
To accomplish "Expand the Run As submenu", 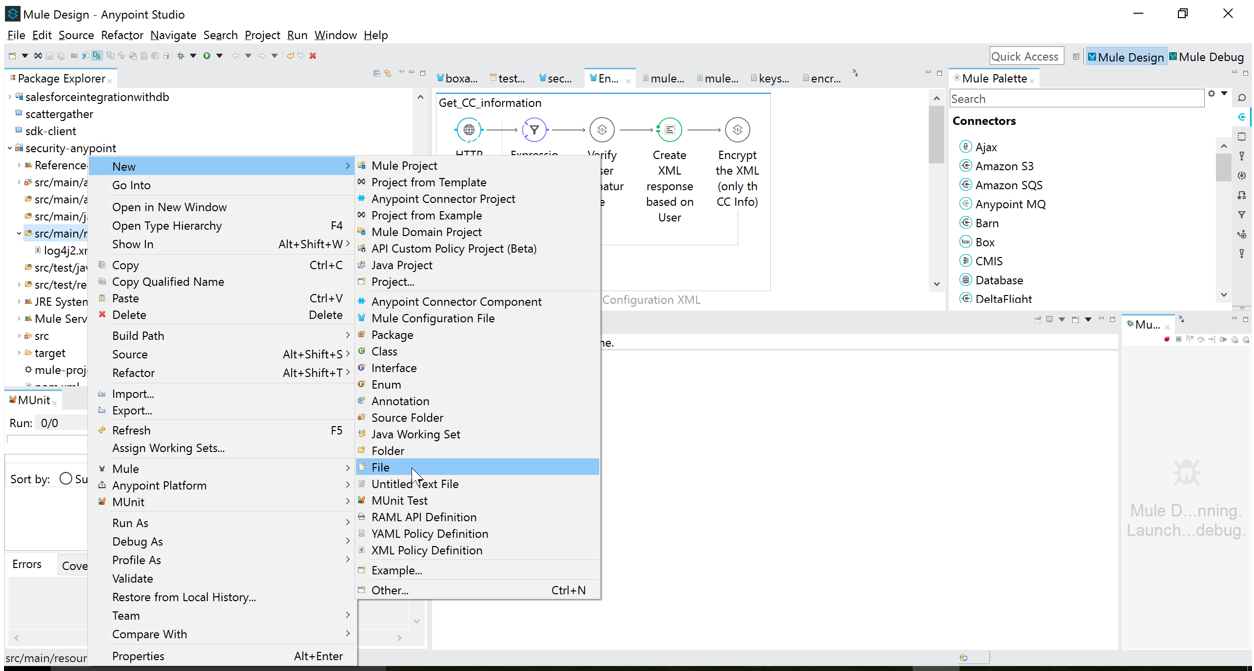I will (x=130, y=523).
